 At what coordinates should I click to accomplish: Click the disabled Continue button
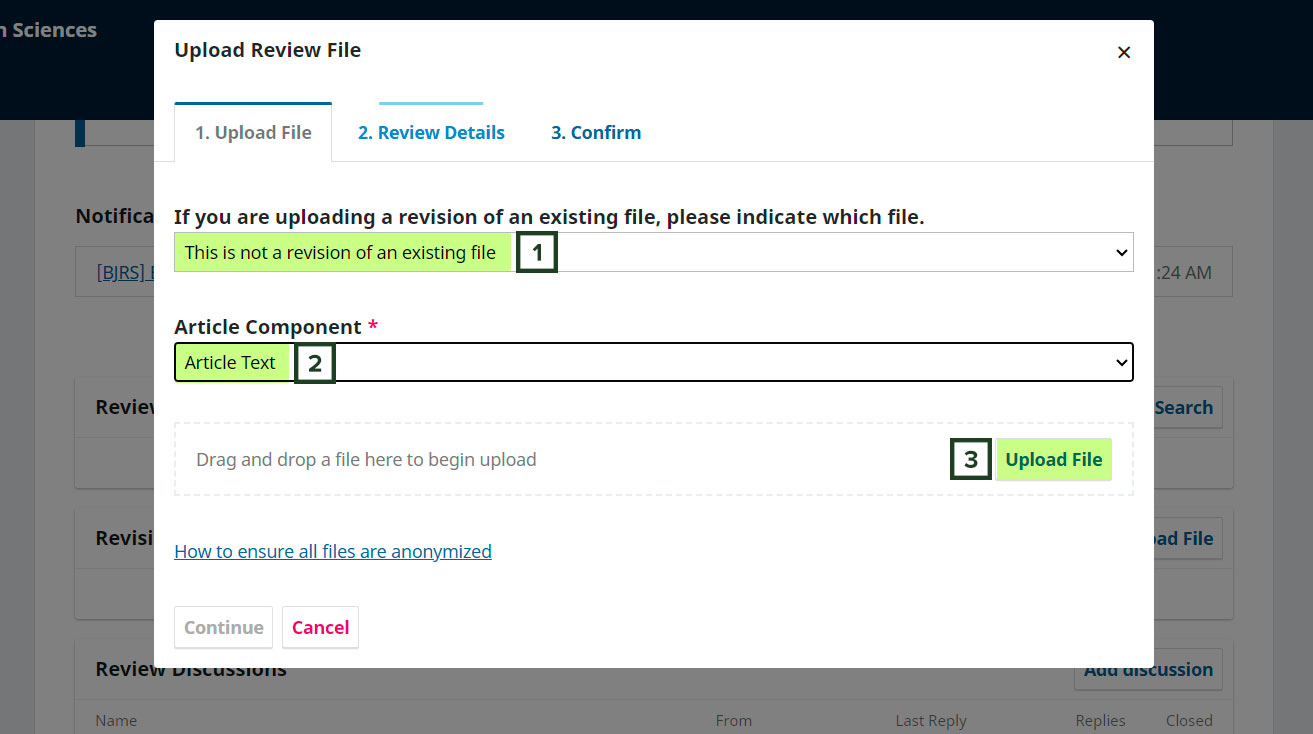(x=224, y=627)
